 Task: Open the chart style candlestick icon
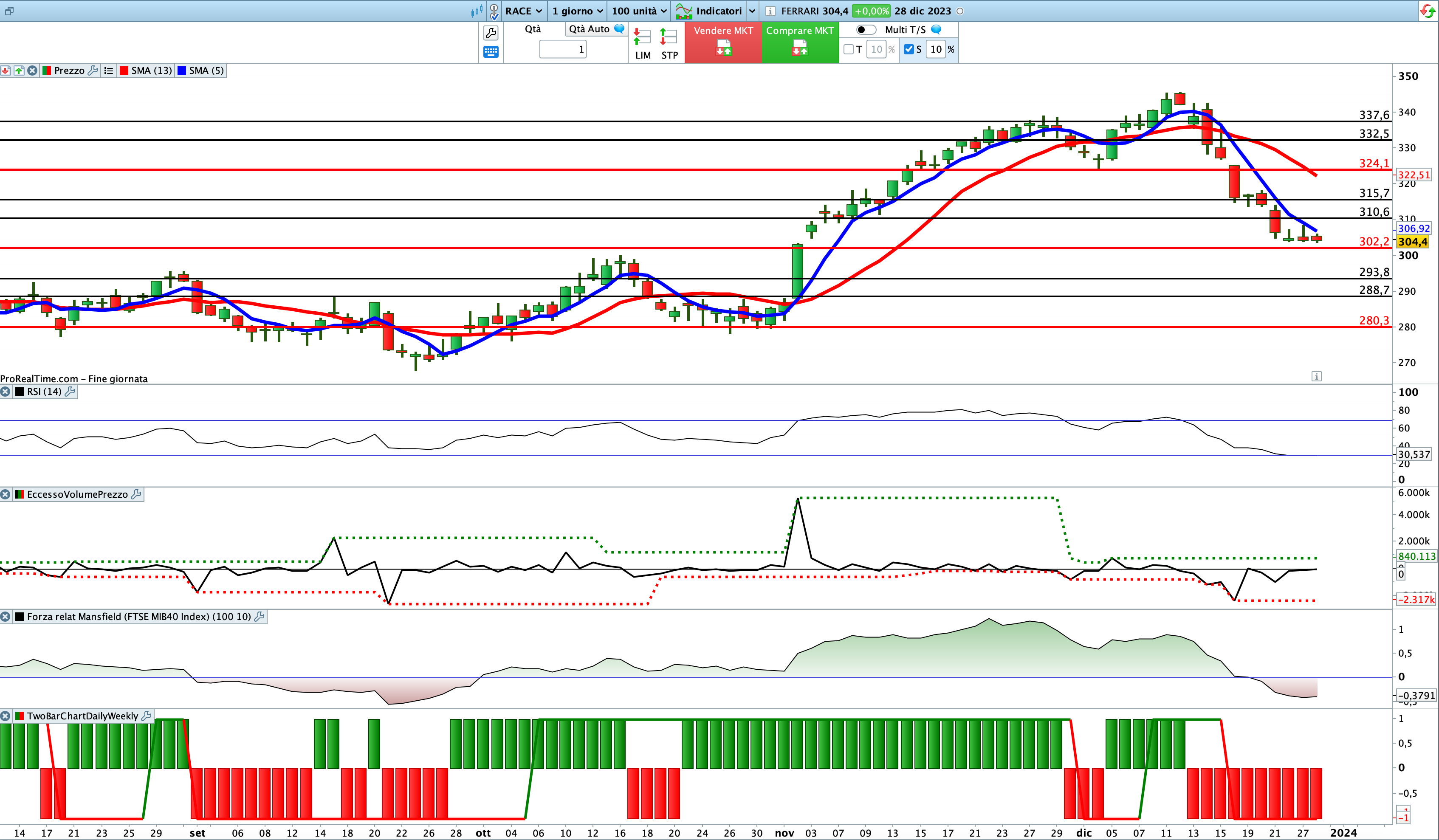pos(476,11)
